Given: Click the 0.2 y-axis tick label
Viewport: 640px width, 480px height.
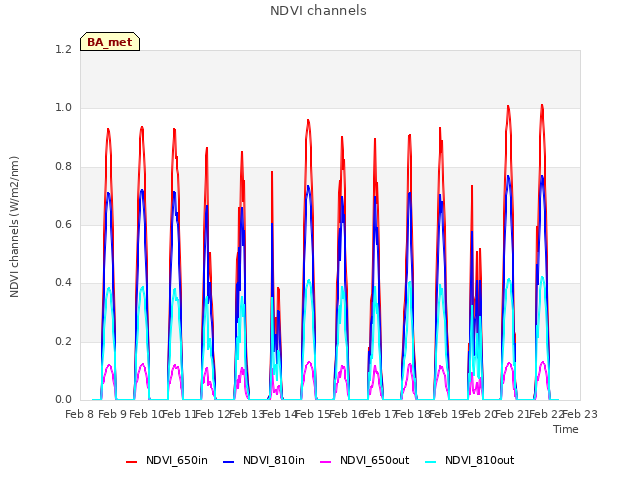Looking at the screenshot, I should click(x=63, y=341).
